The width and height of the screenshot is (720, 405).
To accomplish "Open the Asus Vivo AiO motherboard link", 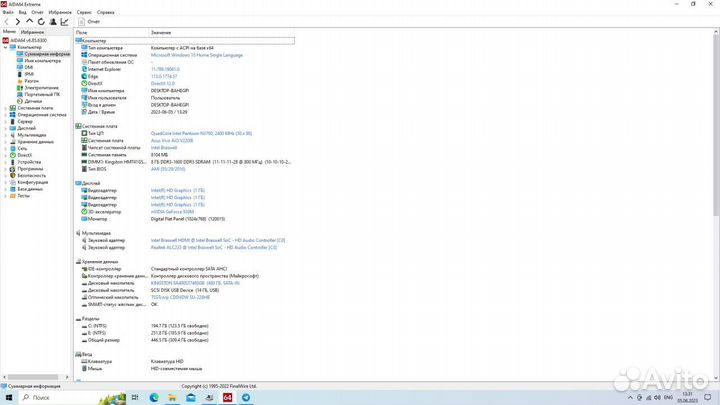I will (172, 141).
